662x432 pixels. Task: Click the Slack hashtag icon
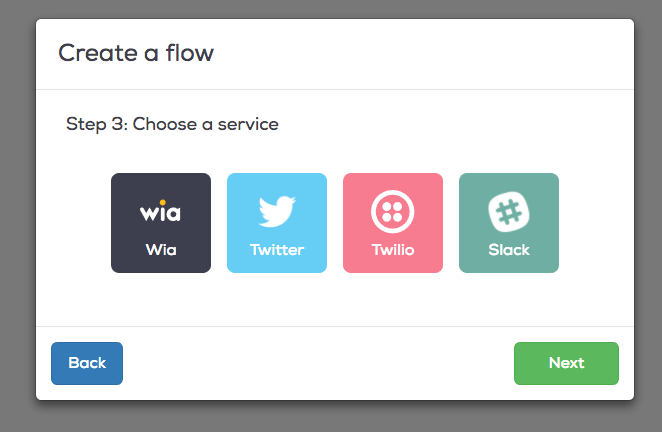(x=509, y=212)
